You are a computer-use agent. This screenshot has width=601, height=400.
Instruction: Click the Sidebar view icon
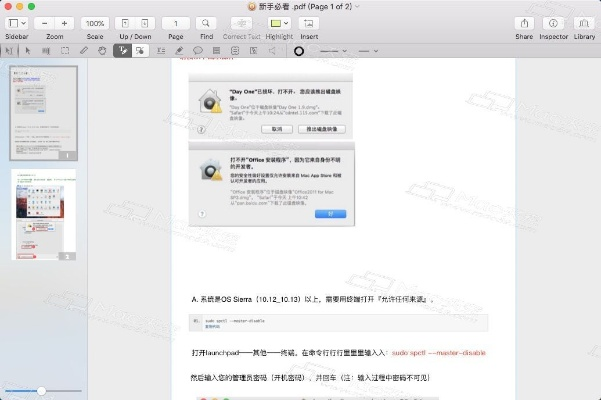click(x=13, y=23)
